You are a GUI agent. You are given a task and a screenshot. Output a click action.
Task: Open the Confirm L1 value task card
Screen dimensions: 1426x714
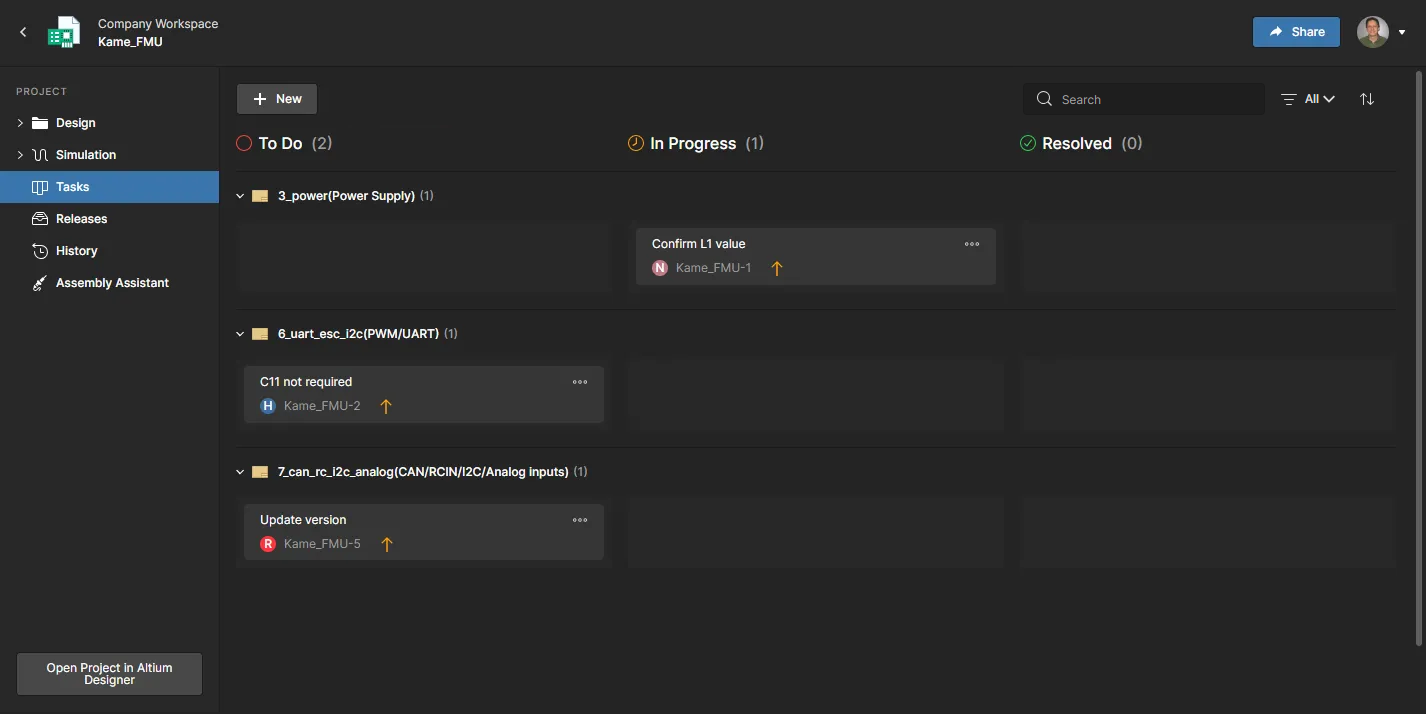coord(816,256)
